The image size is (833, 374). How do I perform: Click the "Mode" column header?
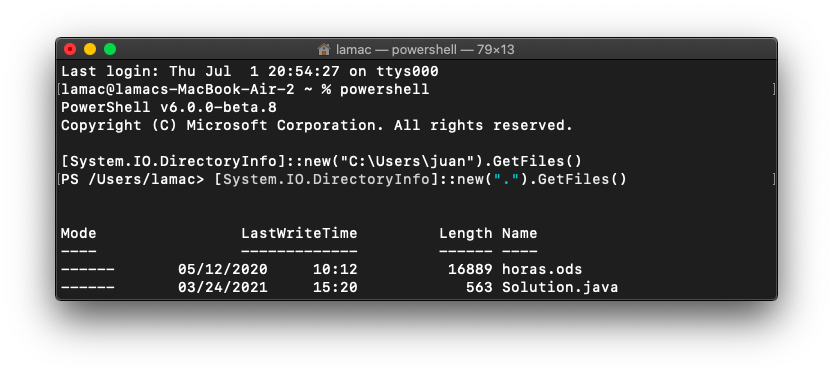79,233
